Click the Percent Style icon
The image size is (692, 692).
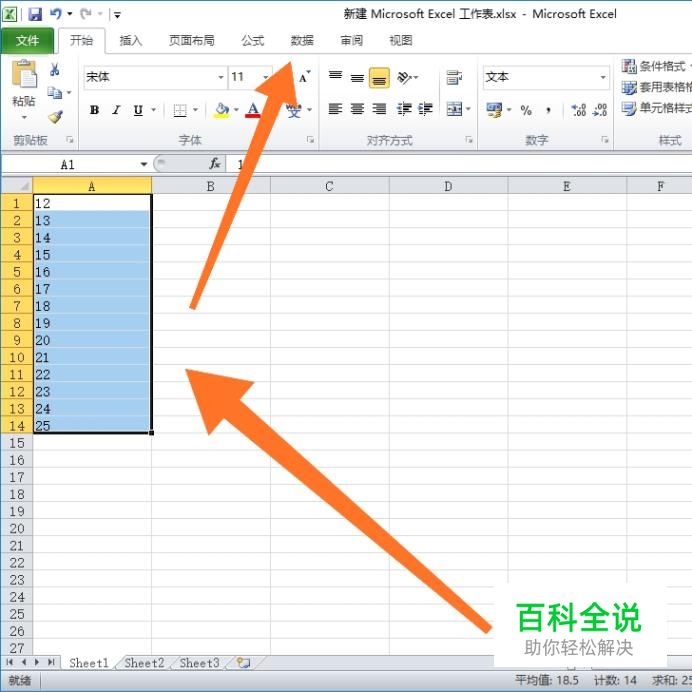tap(526, 110)
